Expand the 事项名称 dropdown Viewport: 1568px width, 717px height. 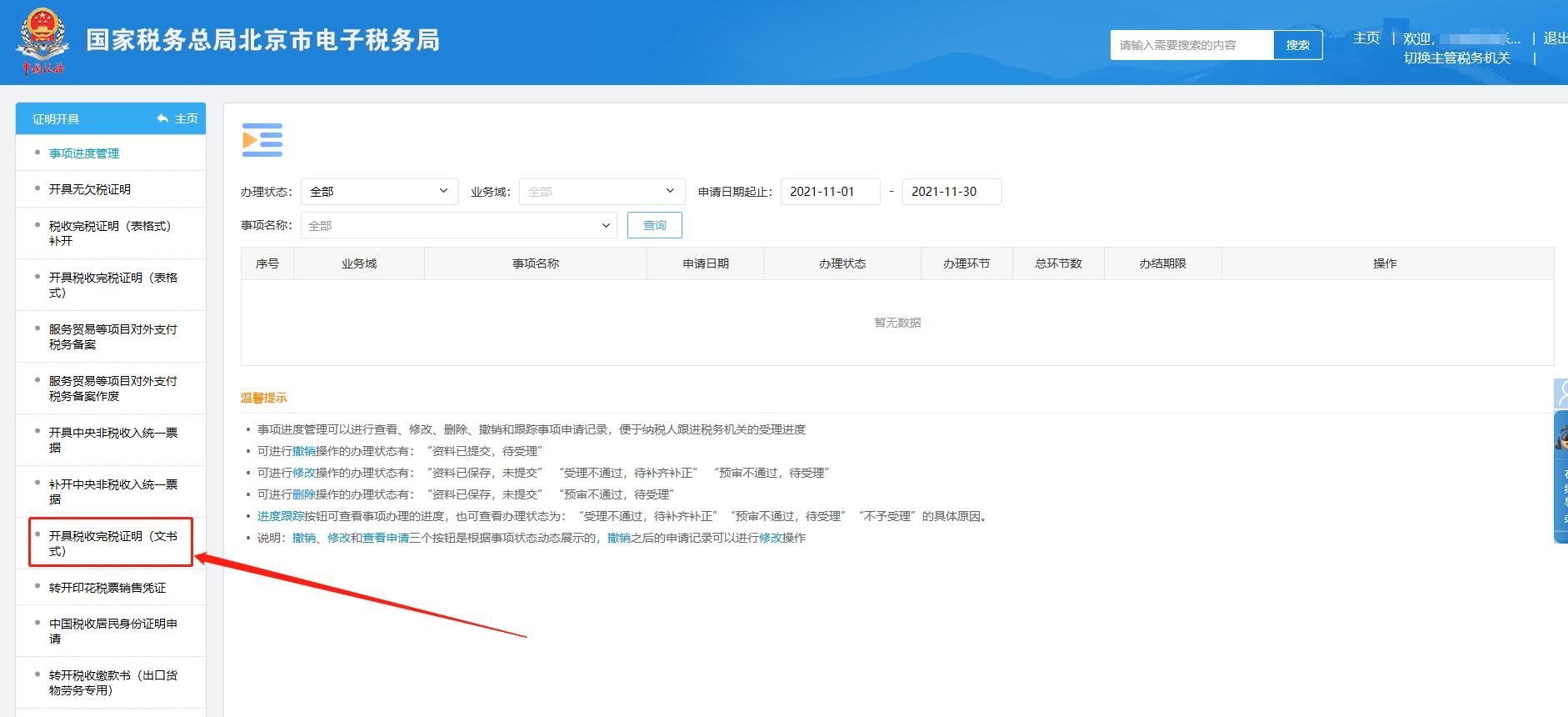coord(458,226)
